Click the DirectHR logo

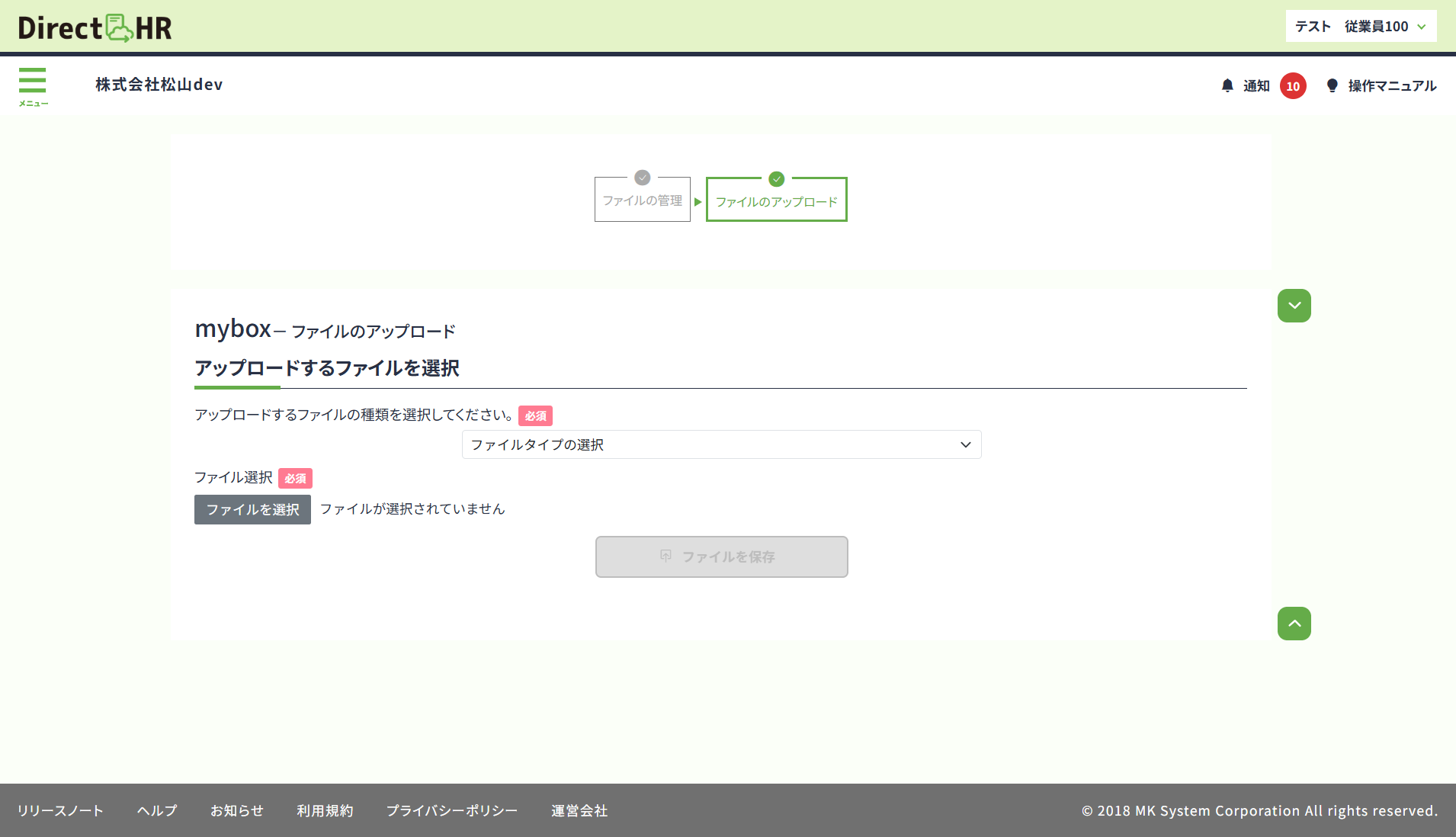tap(95, 27)
